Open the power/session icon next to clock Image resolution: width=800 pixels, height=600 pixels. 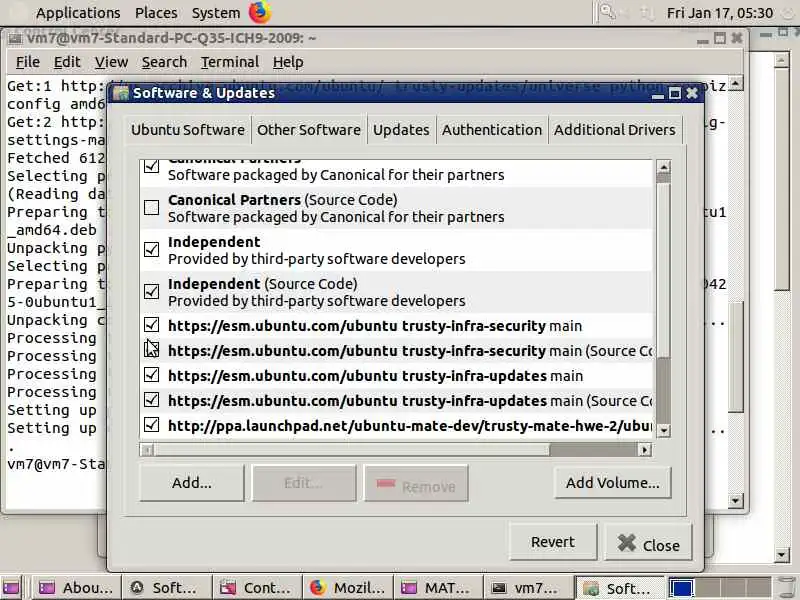pos(788,12)
